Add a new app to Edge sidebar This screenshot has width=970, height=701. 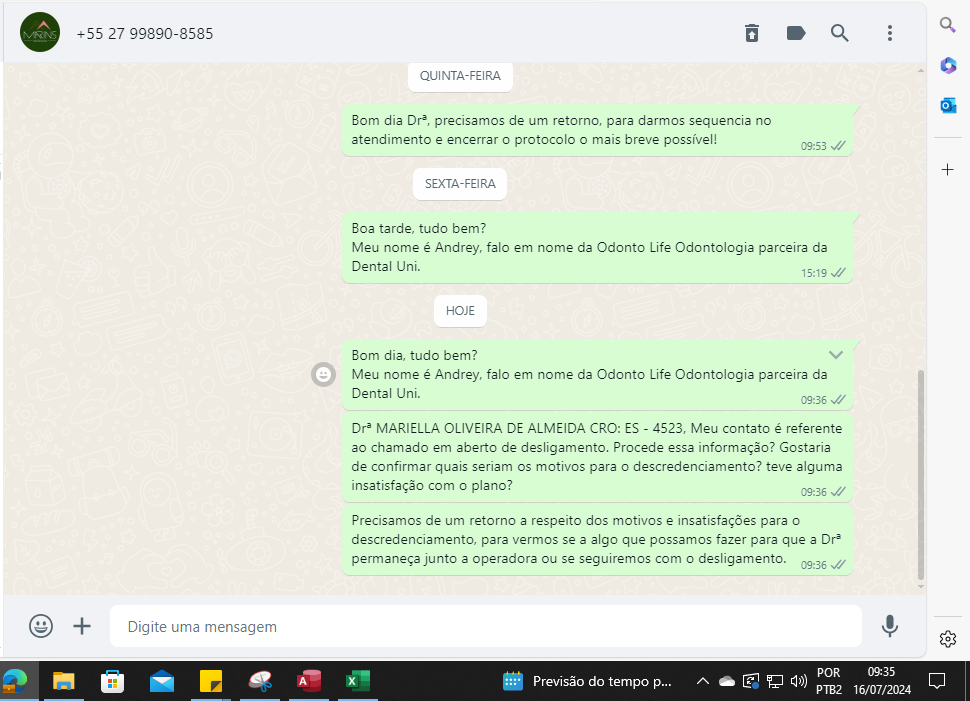[x=948, y=170]
